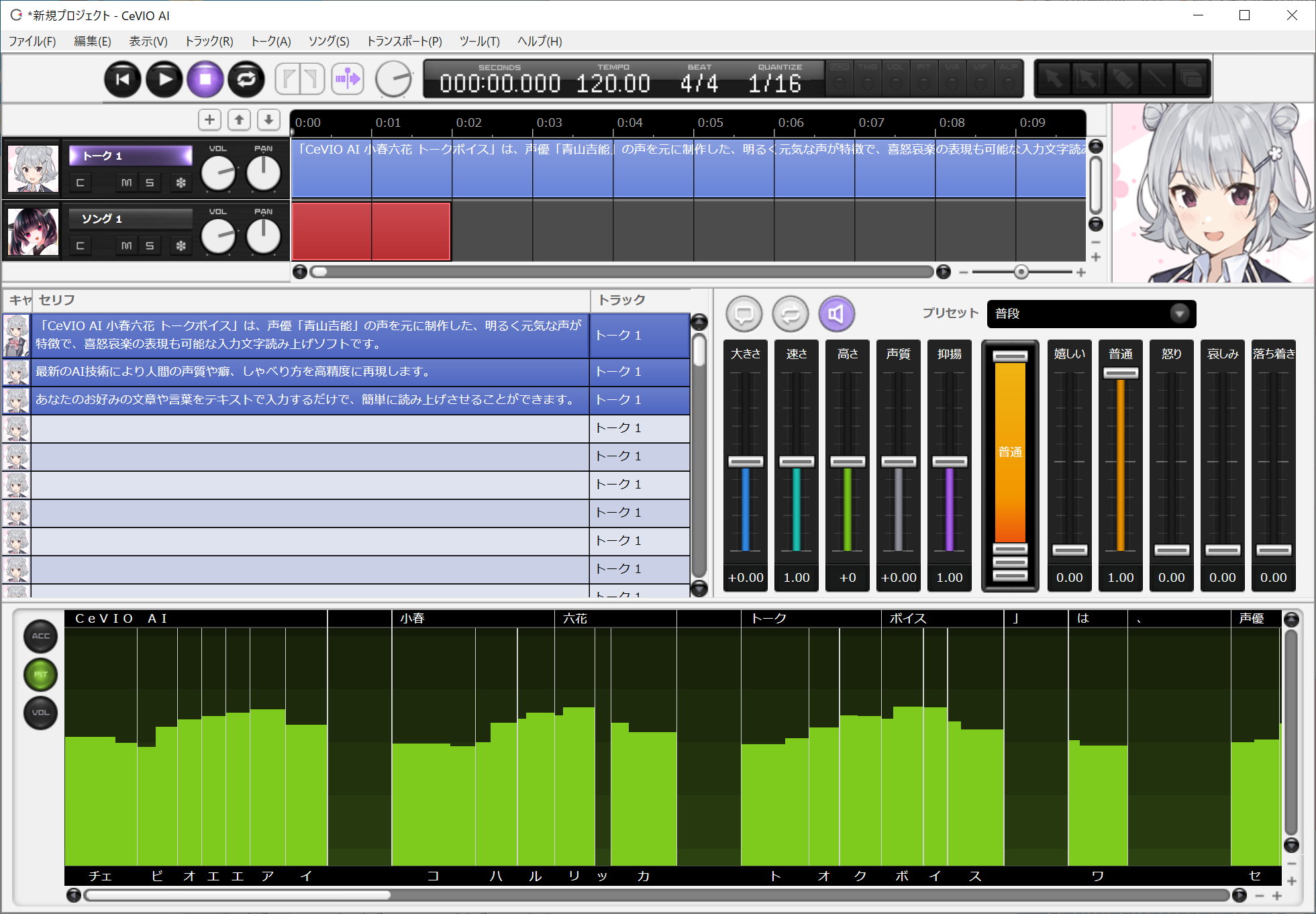Move the selected track down

point(268,119)
